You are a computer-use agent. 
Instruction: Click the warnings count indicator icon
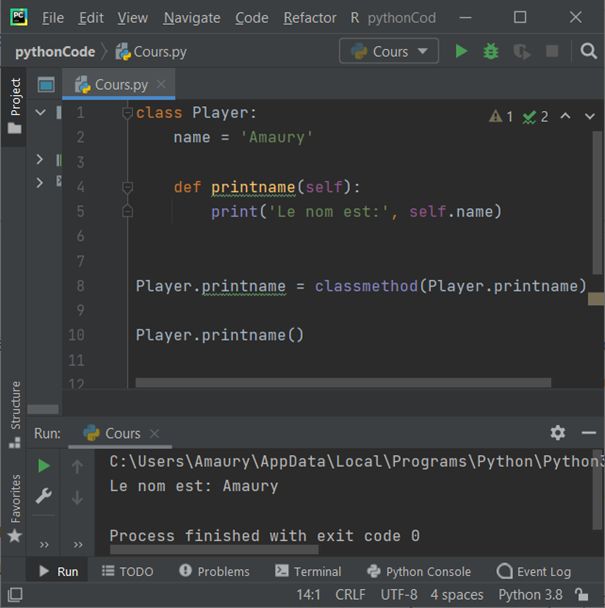[501, 116]
